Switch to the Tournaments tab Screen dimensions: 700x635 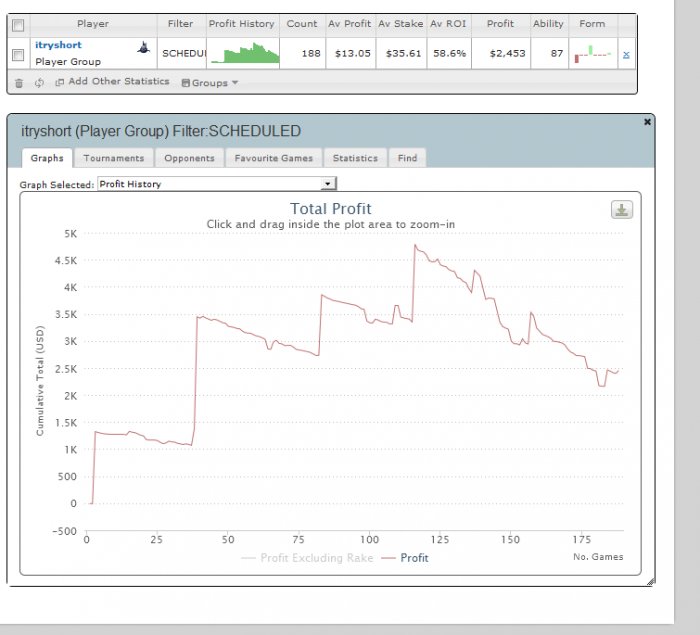(114, 158)
